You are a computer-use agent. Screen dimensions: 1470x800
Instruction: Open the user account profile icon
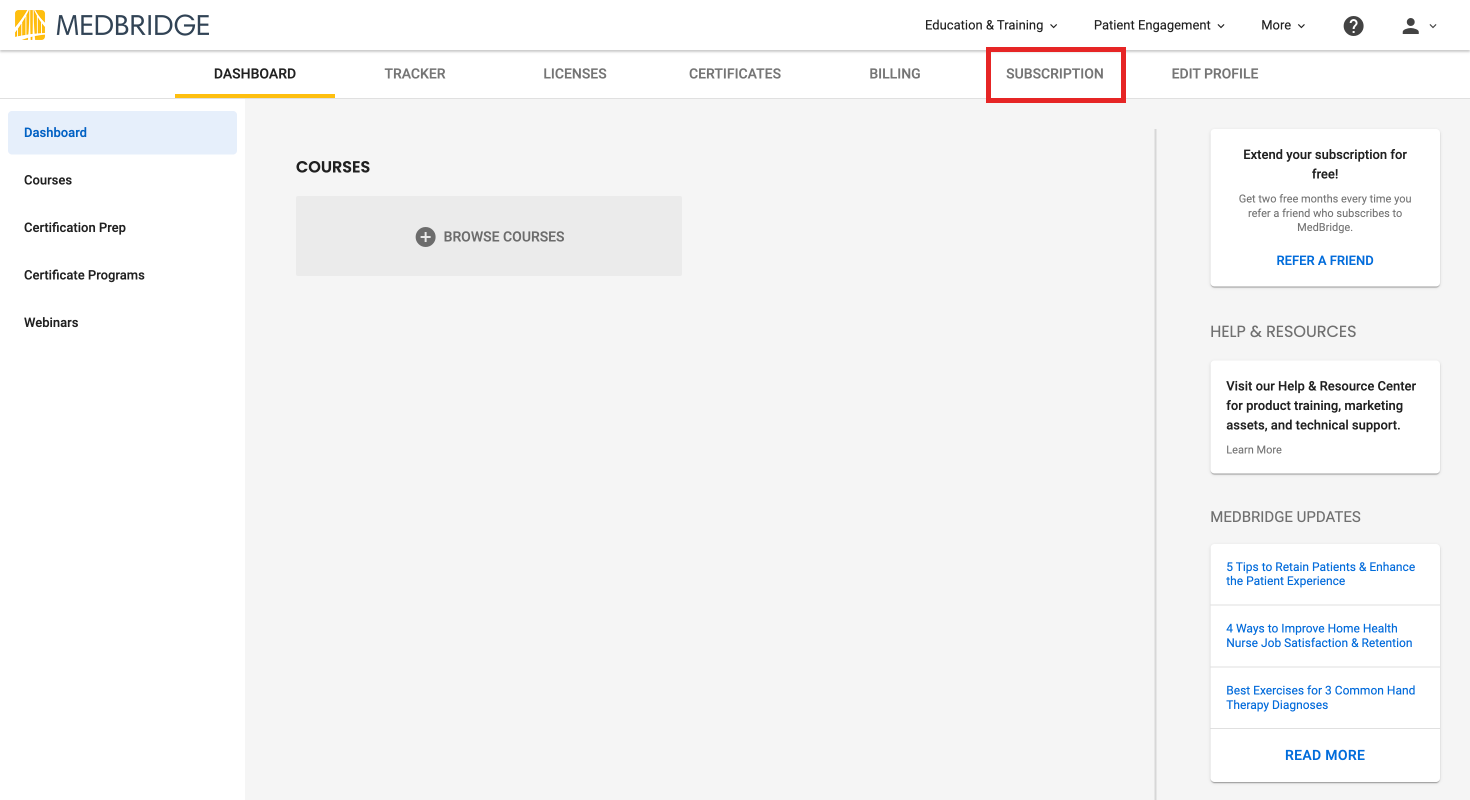pos(1410,26)
